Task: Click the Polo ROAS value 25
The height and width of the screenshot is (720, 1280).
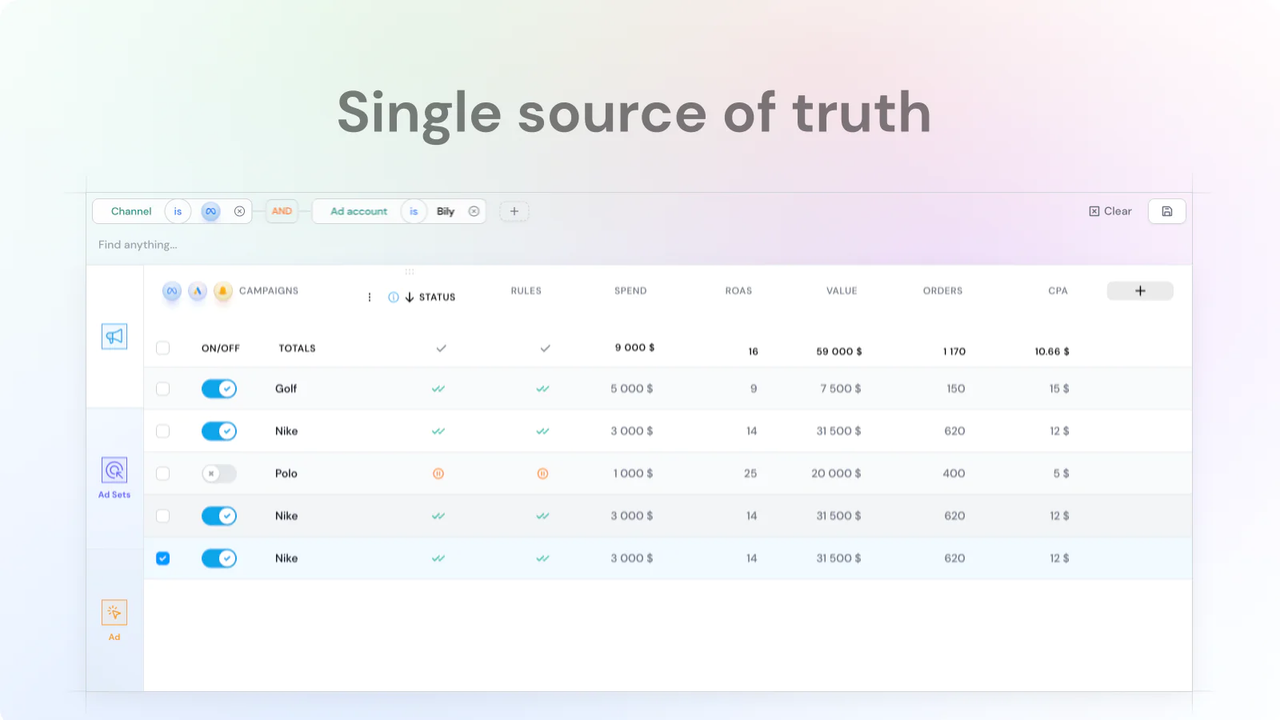Action: (x=750, y=474)
